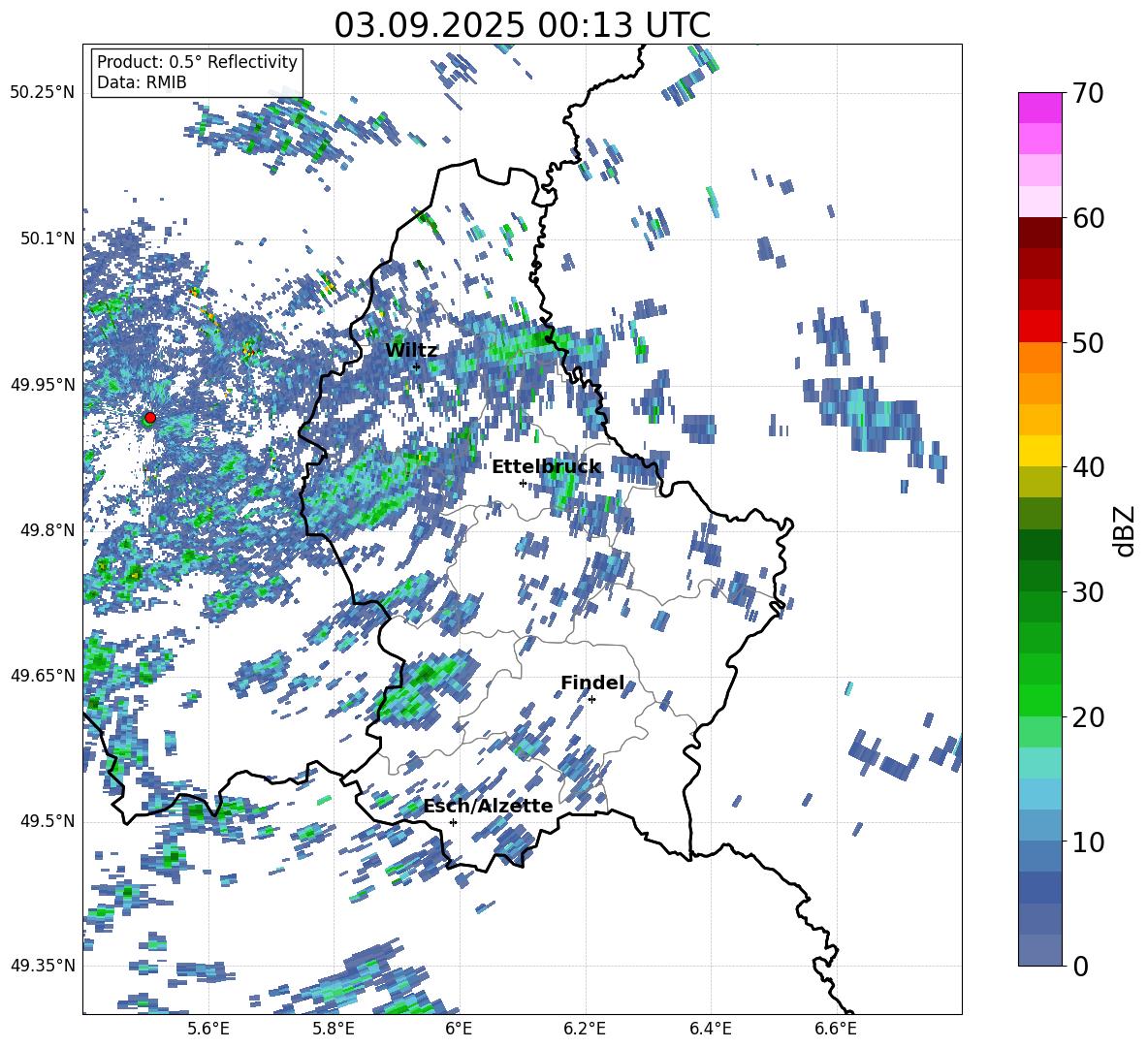Click the 6°E longitude label
The width and height of the screenshot is (1148, 1048).
pos(459,1029)
